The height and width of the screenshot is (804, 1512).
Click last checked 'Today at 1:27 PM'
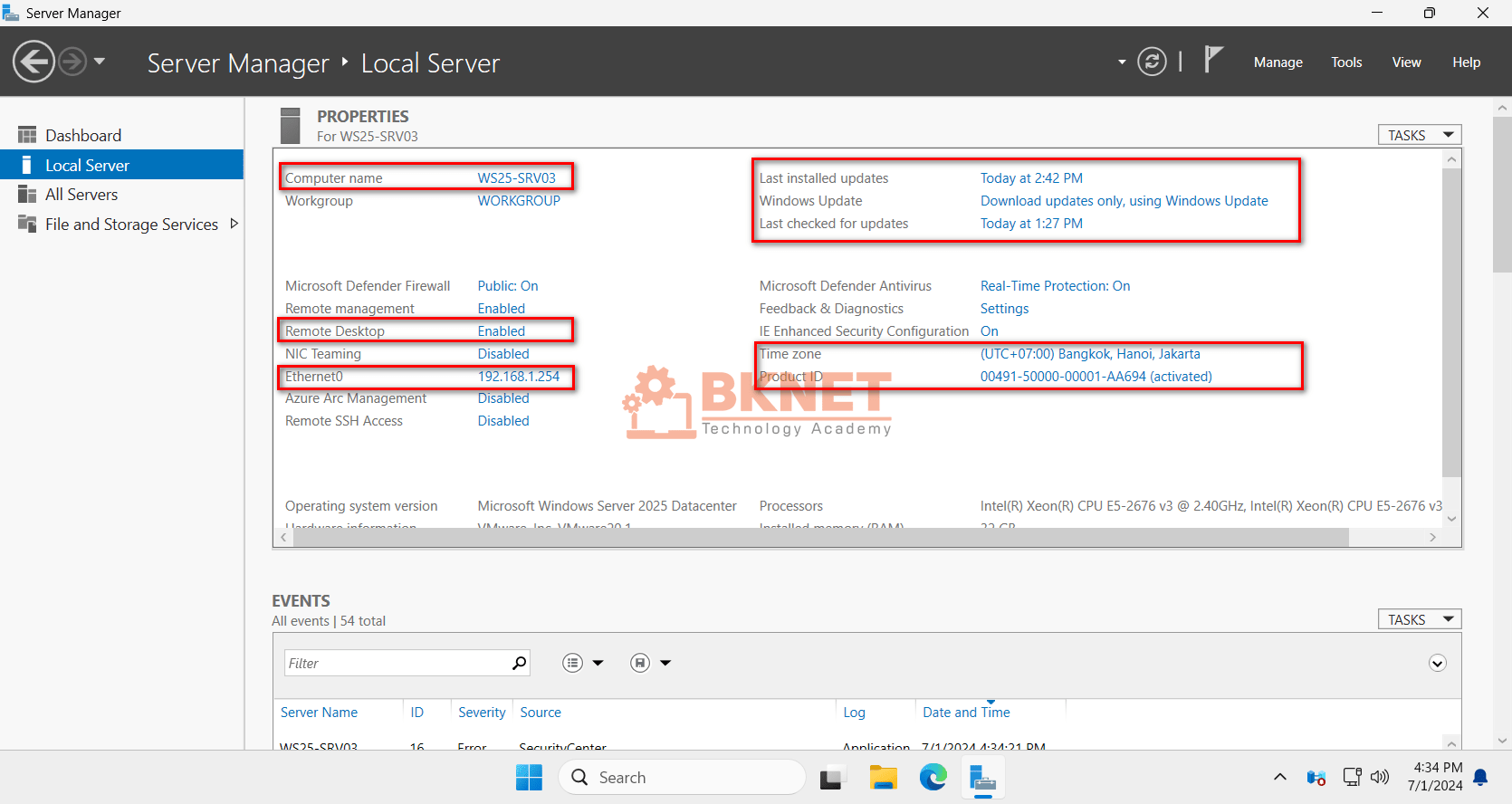click(1031, 224)
